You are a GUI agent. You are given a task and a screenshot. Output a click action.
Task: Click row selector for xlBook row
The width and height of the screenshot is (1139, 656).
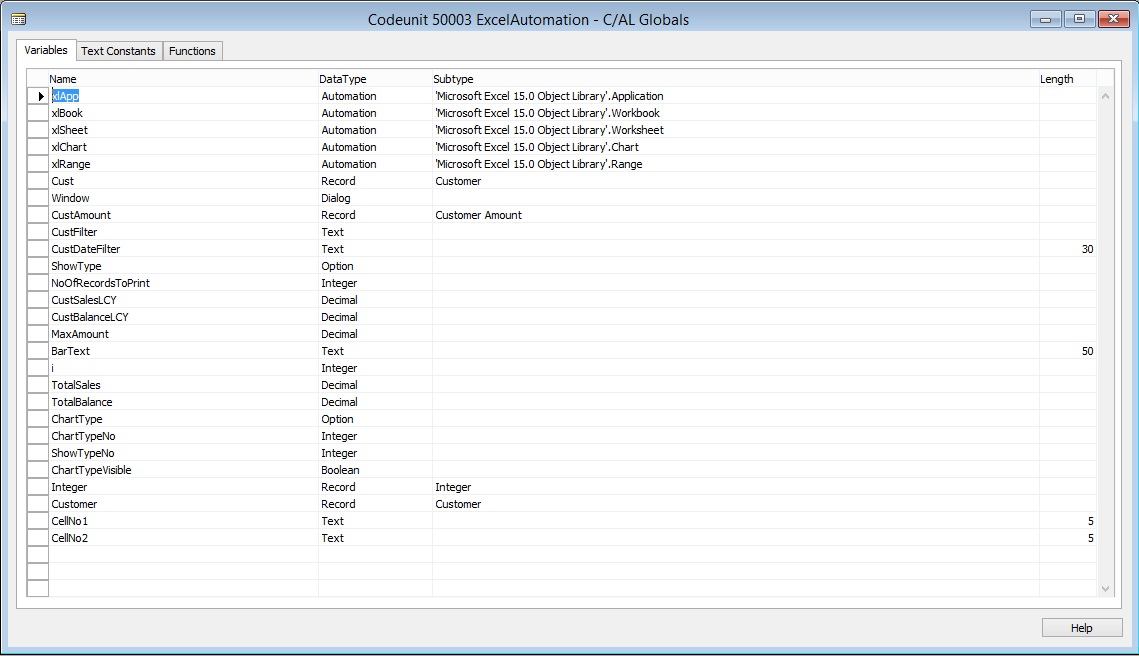pos(37,113)
